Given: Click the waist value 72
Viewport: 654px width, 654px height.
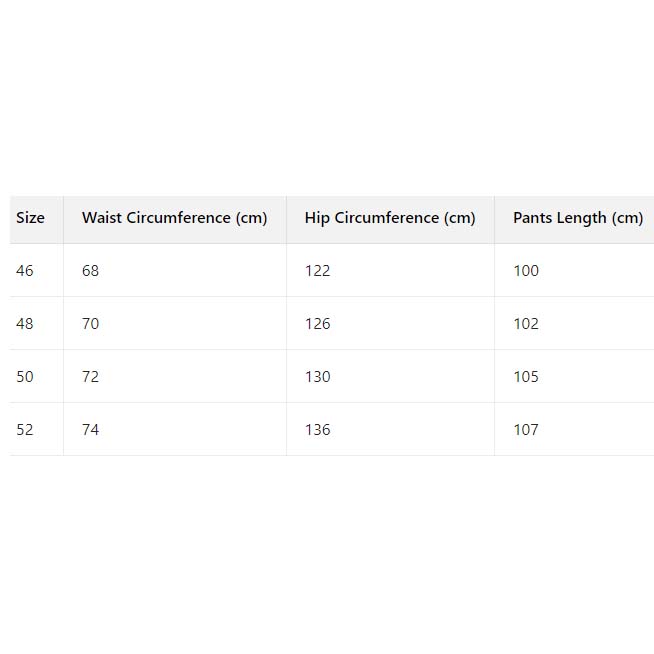Looking at the screenshot, I should [91, 377].
